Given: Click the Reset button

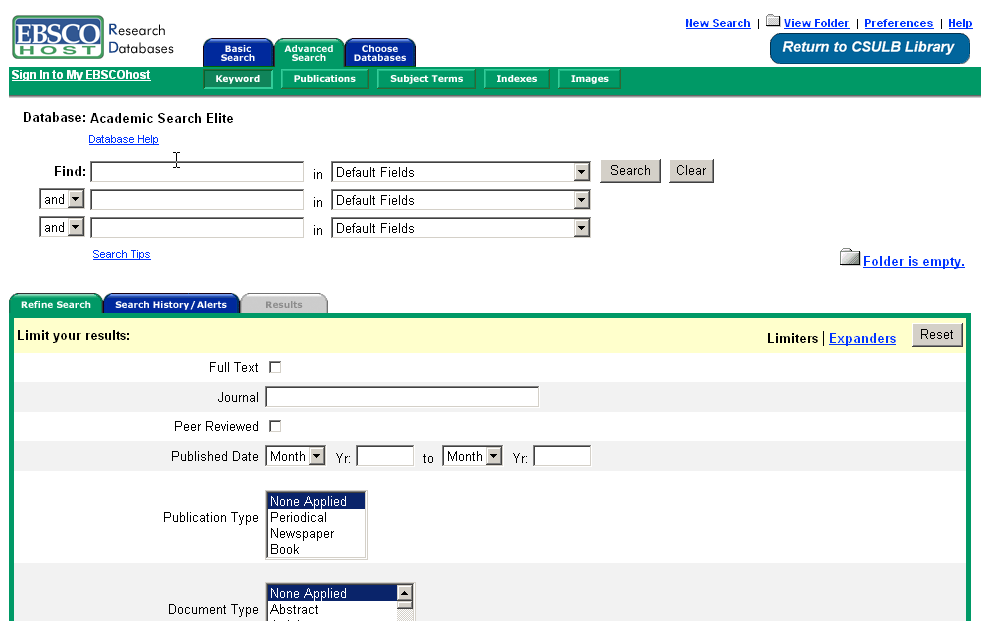Looking at the screenshot, I should pyautogui.click(x=937, y=335).
